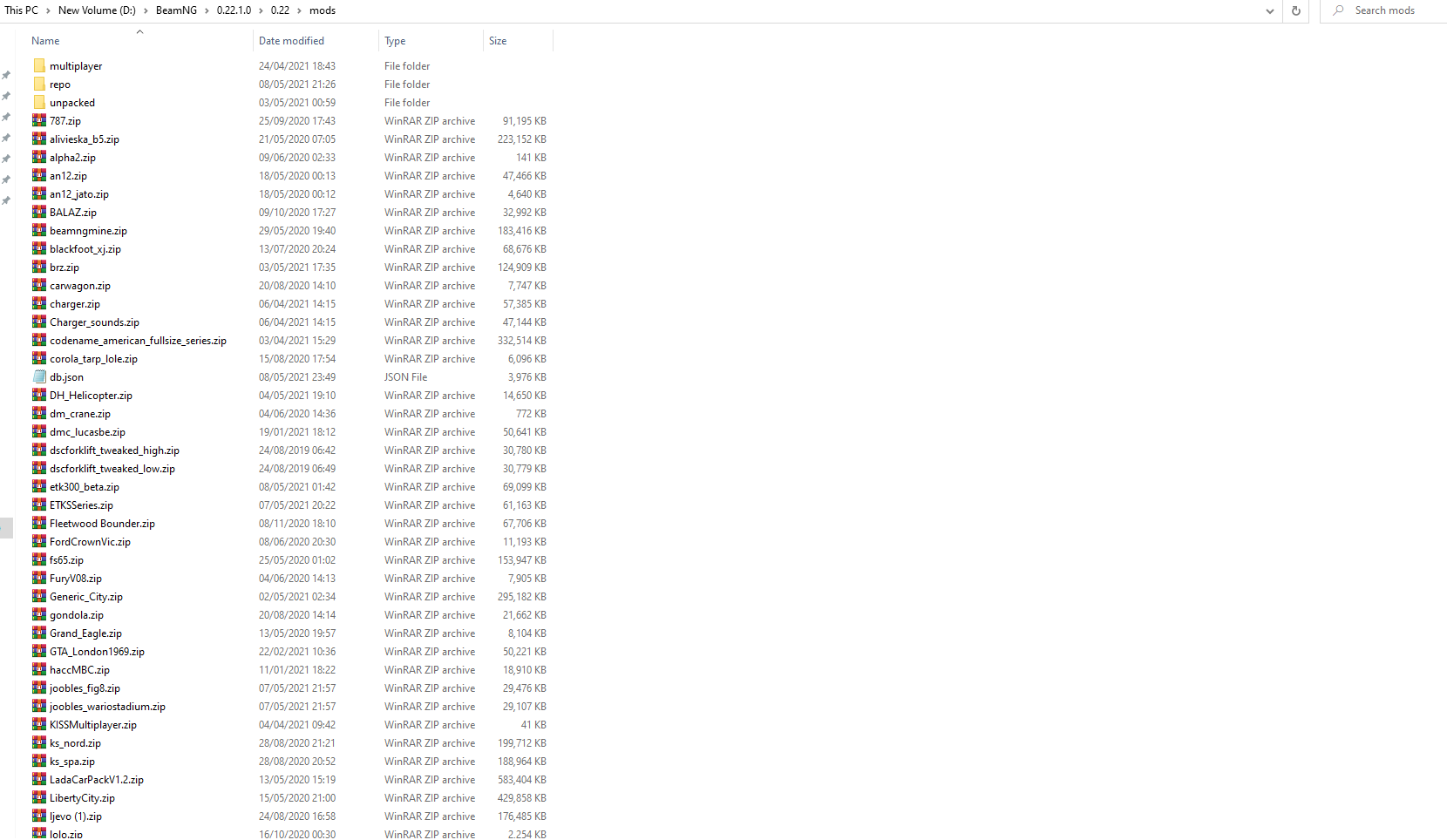Click the multiplayer folder icon
This screenshot has width=1447, height=840.
39,65
